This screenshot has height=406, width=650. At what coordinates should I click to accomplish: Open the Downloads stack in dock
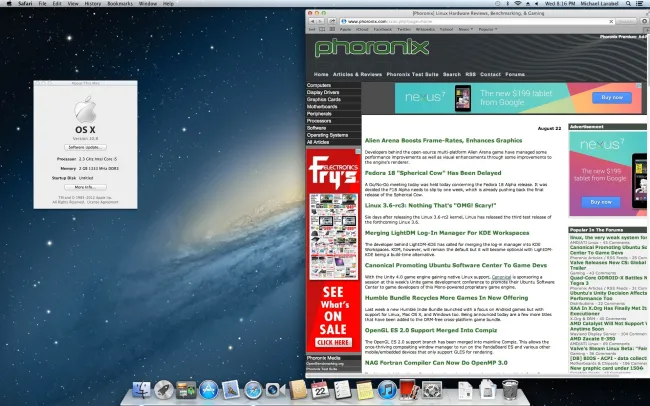coord(488,390)
